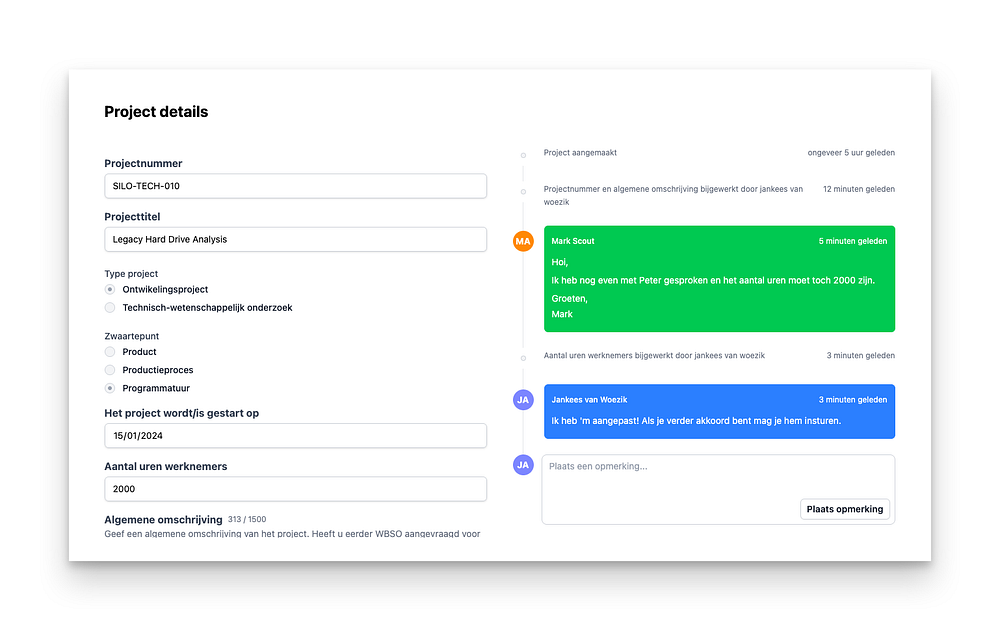The width and height of the screenshot is (1000, 630).
Task: Click the Aantal uren werknemers field
Action: [x=295, y=489]
